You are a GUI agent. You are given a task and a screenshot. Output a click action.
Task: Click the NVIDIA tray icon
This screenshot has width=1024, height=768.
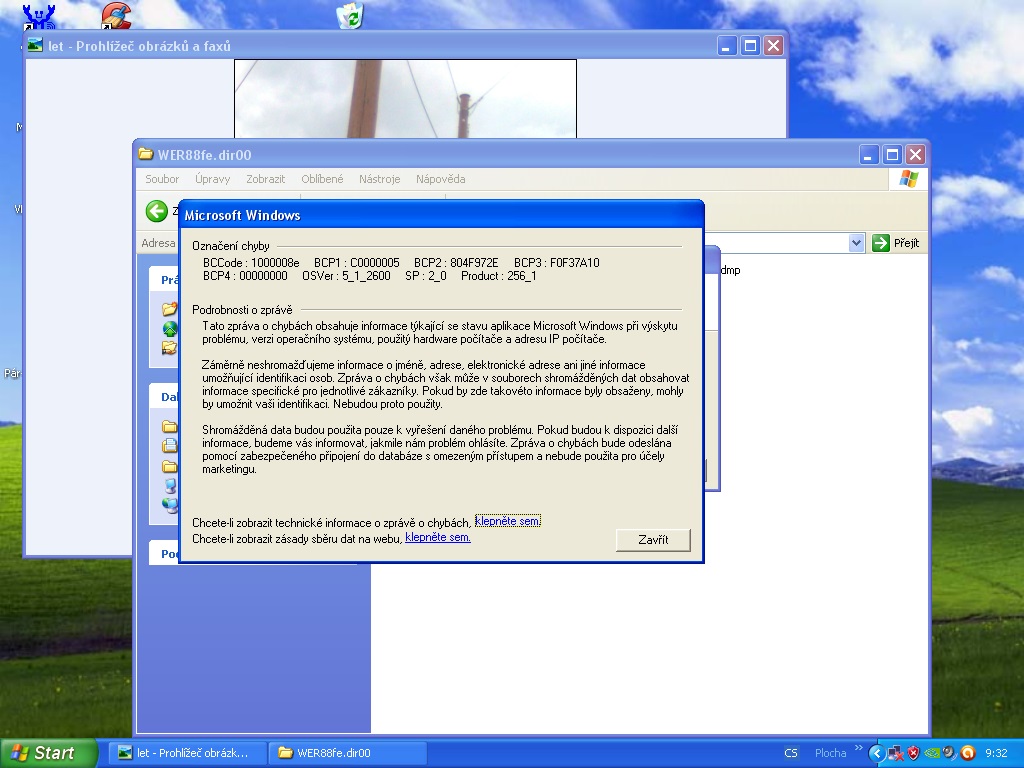tap(932, 753)
